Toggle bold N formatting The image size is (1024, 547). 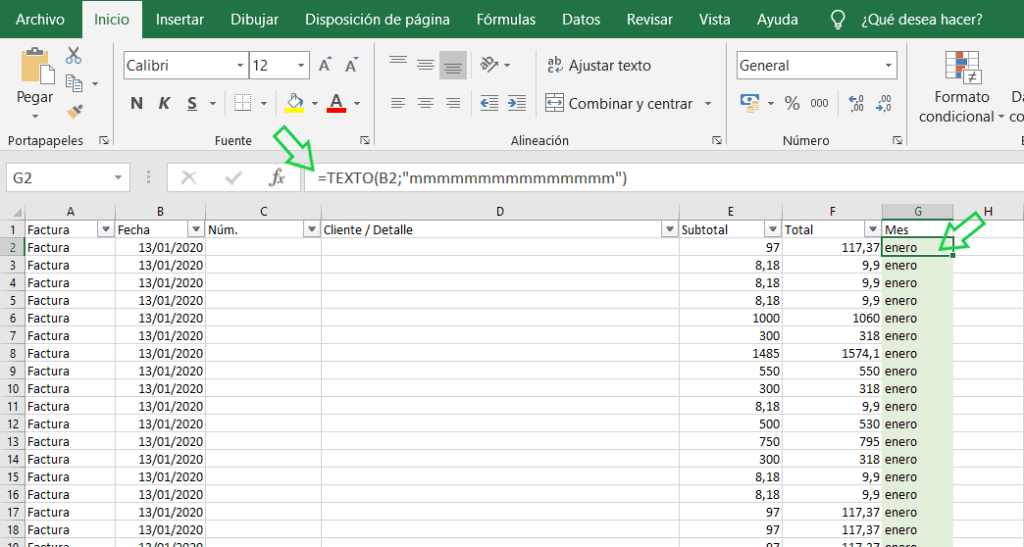point(136,103)
